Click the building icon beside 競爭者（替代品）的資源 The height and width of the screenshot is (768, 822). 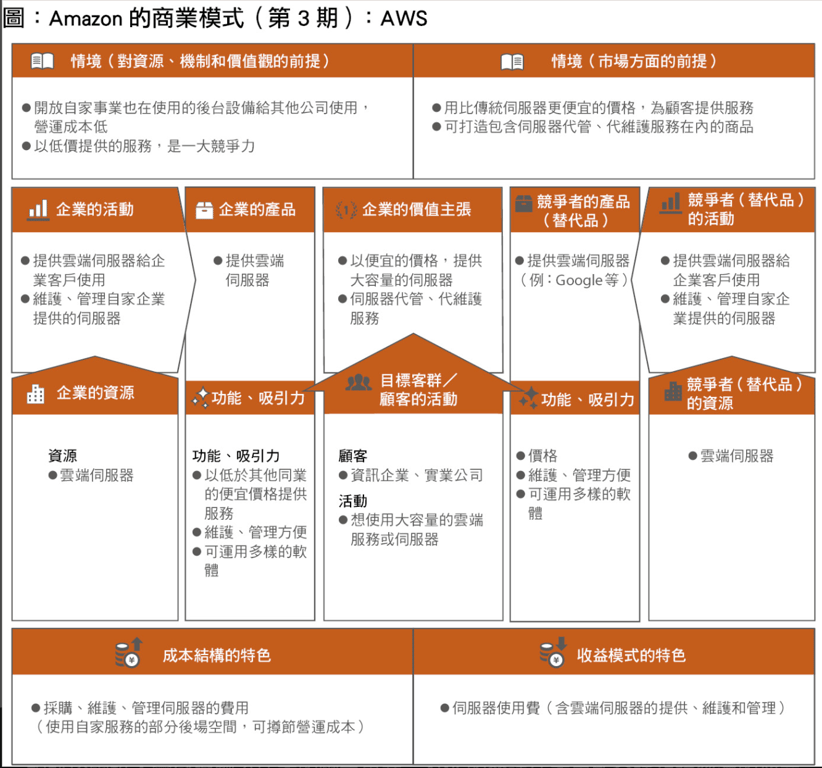(673, 391)
